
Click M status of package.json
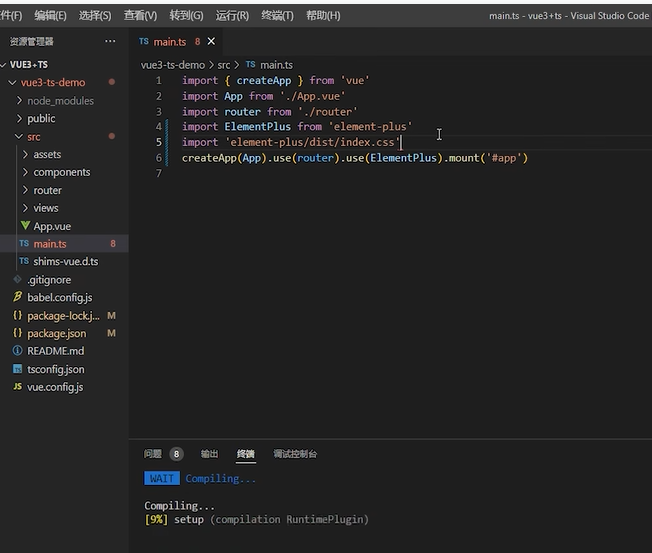[111, 333]
